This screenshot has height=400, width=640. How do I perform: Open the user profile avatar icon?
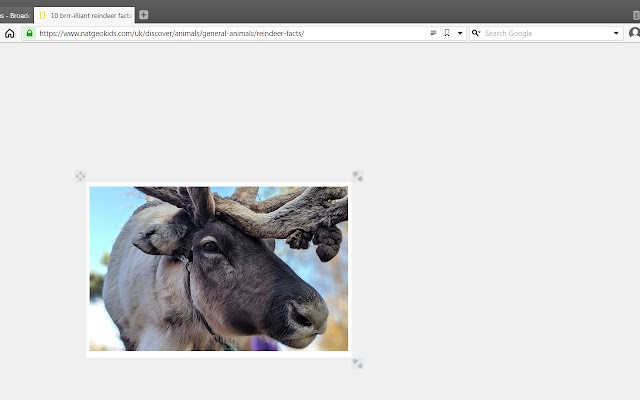click(634, 33)
